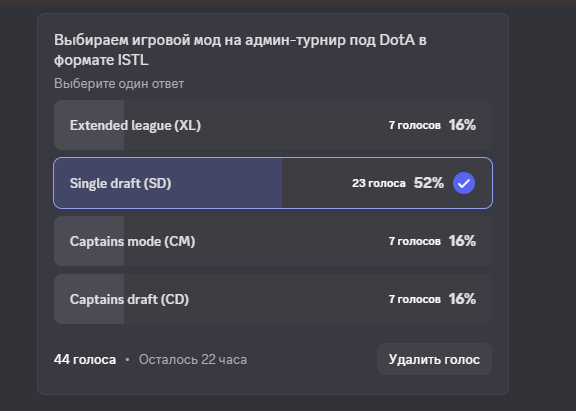Image resolution: width=576 pixels, height=411 pixels.
Task: Click 7 голосов on Captains mode row
Action: pyautogui.click(x=415, y=241)
